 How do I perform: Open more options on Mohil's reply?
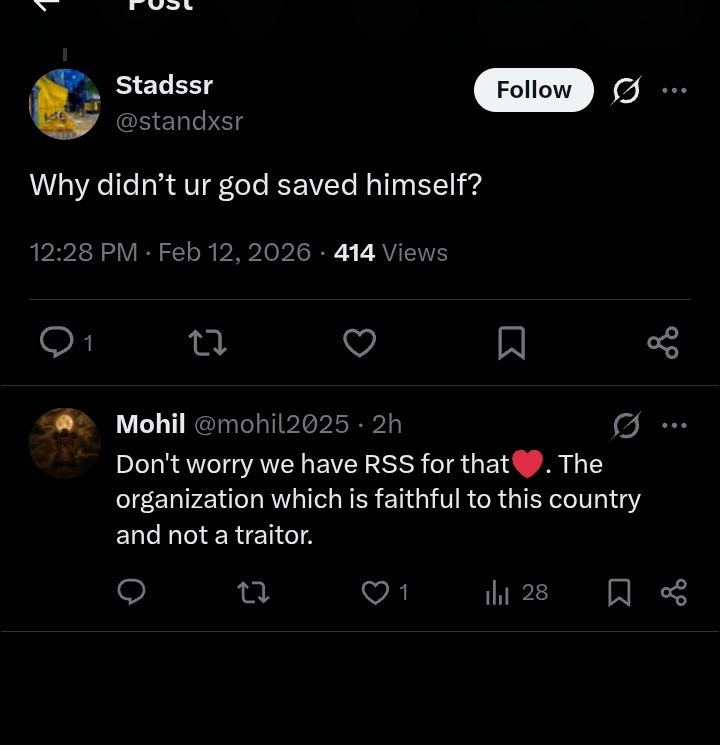click(674, 425)
